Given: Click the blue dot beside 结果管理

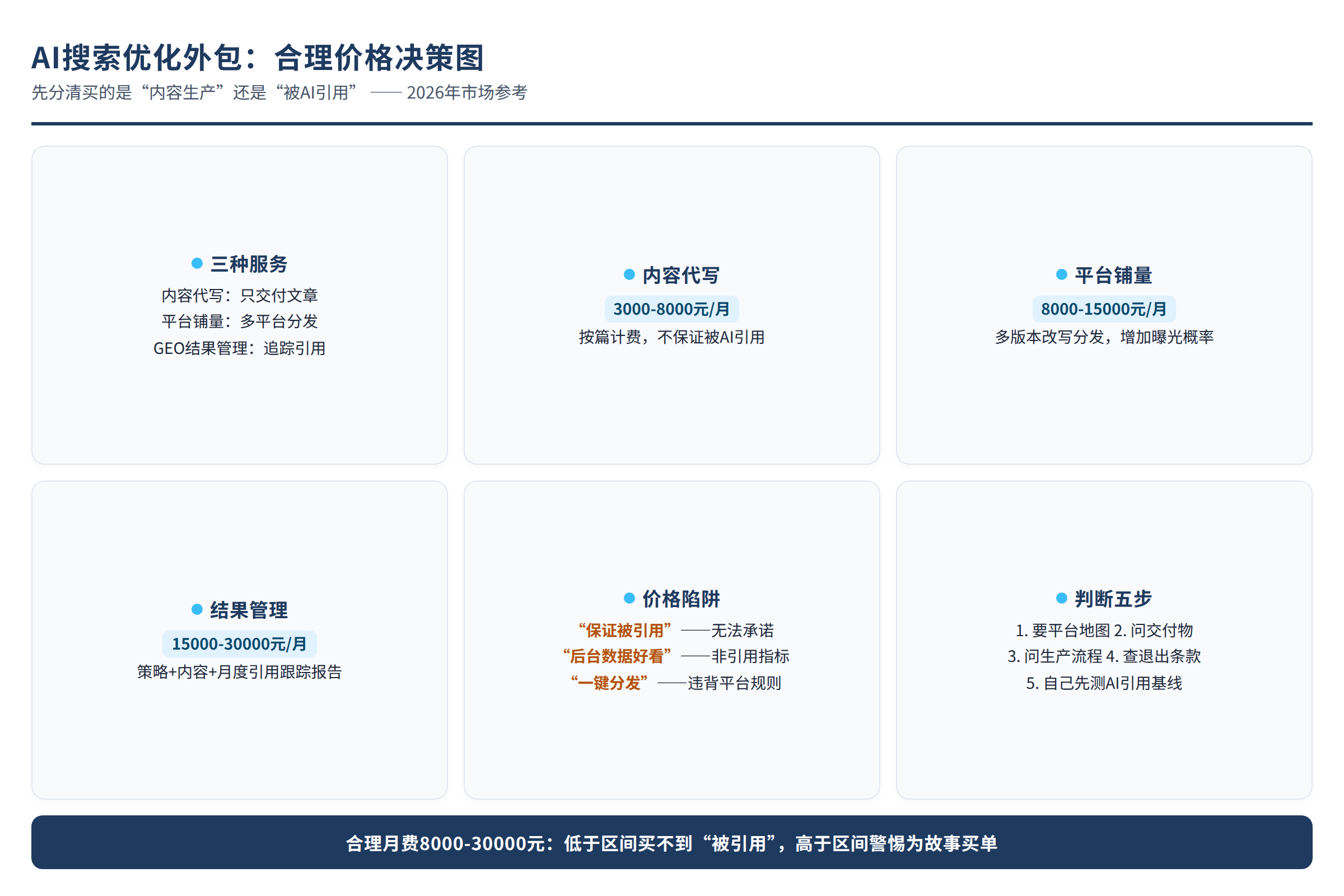Looking at the screenshot, I should [x=197, y=610].
